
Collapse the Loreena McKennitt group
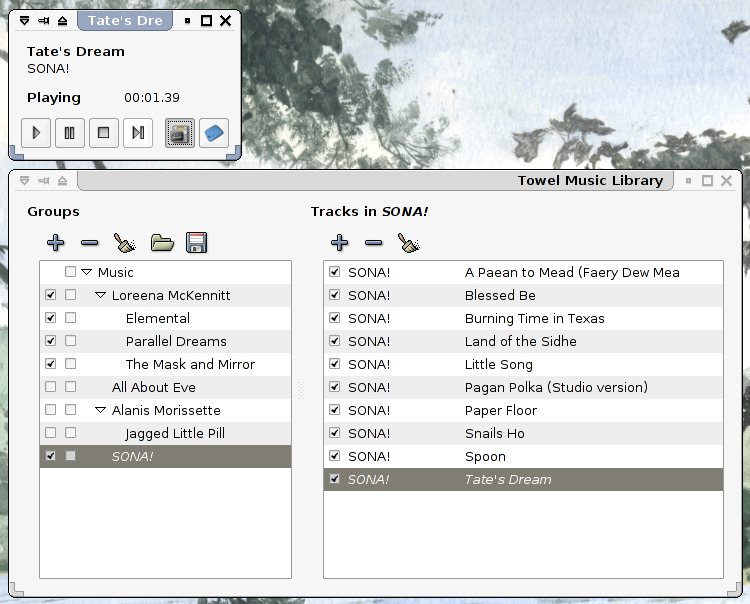100,295
